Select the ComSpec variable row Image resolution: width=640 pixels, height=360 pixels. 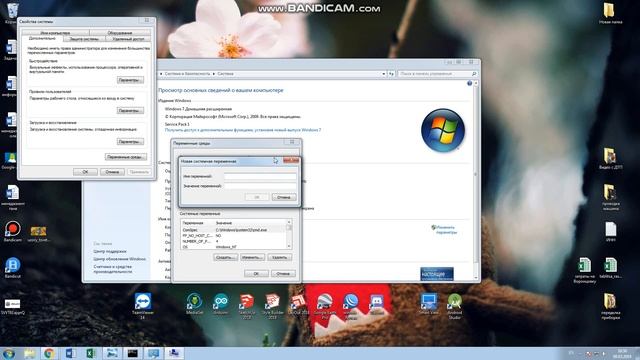pyautogui.click(x=234, y=230)
